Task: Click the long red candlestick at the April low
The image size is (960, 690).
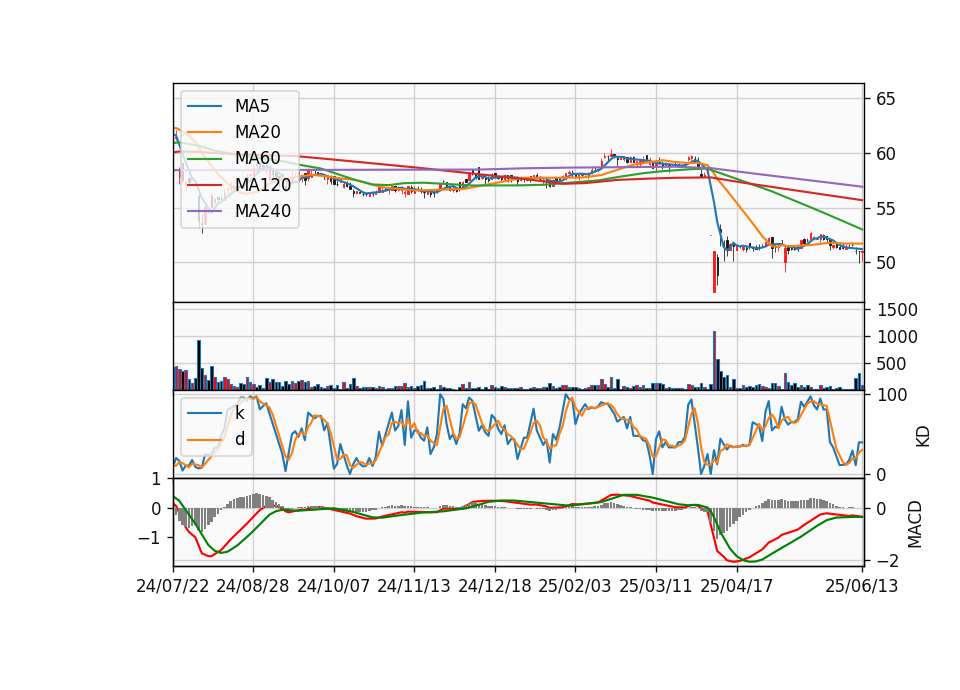Action: pyautogui.click(x=714, y=272)
